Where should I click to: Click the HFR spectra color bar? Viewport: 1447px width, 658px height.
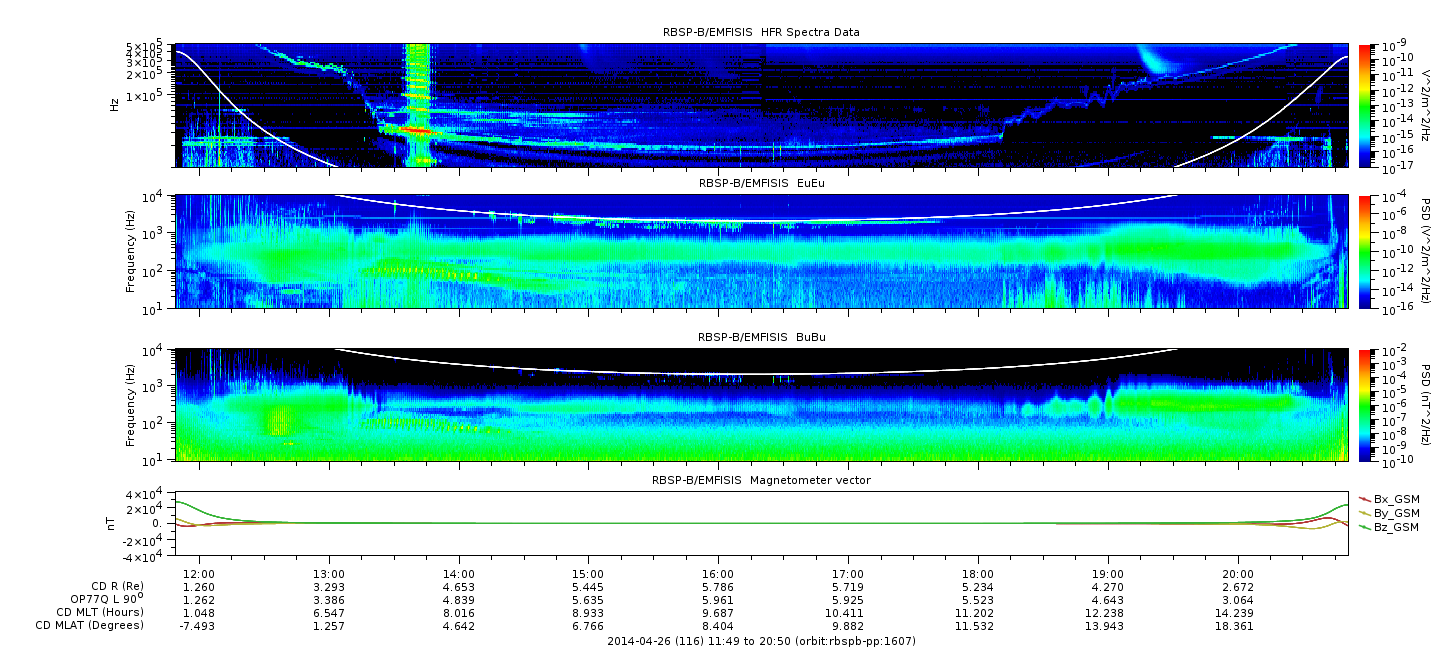point(1365,105)
